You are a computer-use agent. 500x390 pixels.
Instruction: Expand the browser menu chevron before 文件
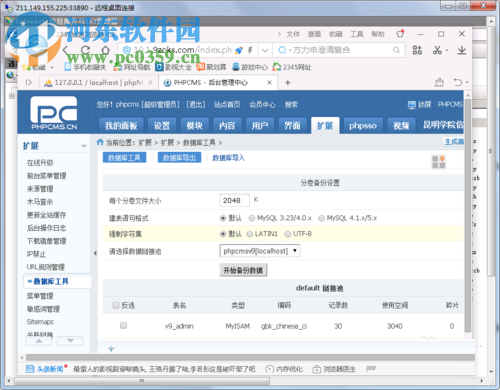279,34
